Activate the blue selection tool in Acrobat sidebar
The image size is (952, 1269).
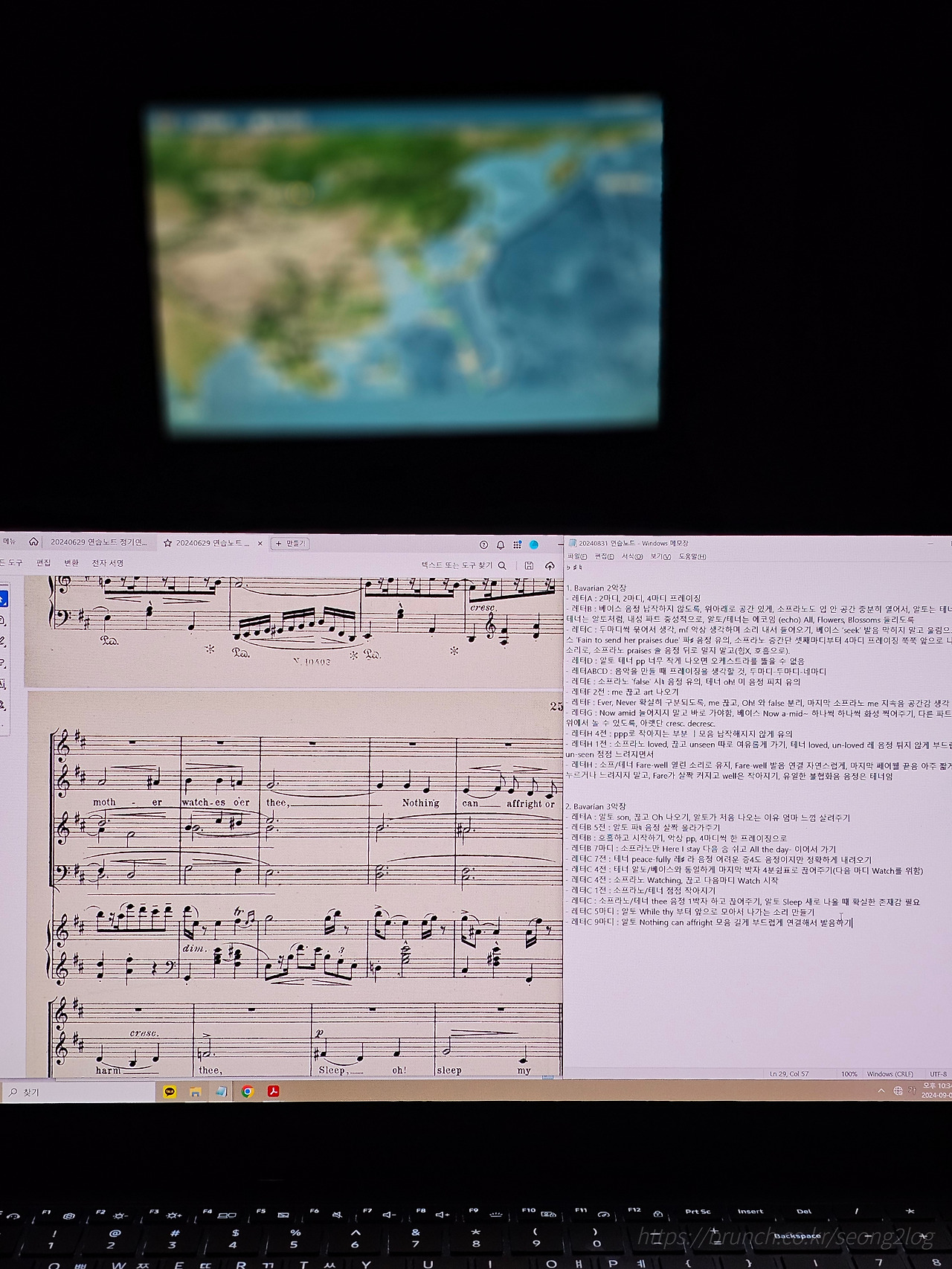[3, 599]
